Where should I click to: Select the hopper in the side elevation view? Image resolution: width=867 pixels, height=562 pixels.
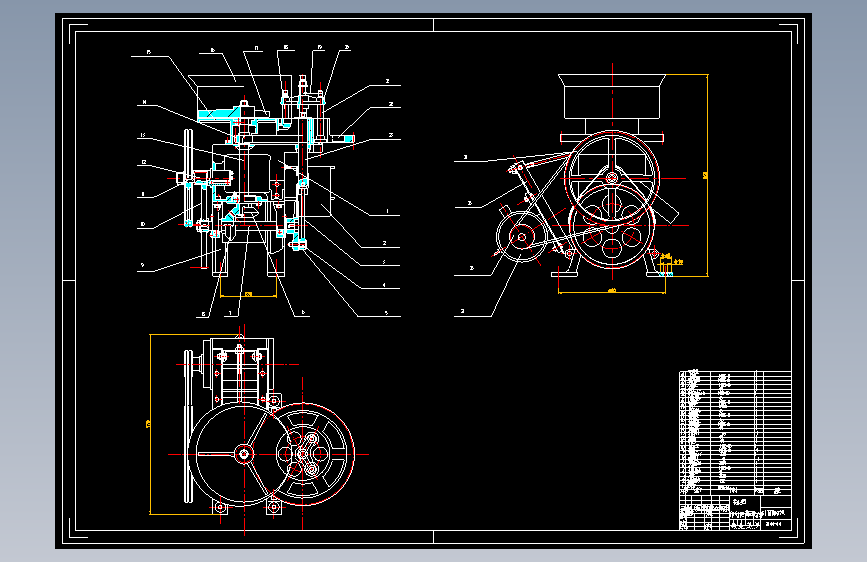coord(612,96)
